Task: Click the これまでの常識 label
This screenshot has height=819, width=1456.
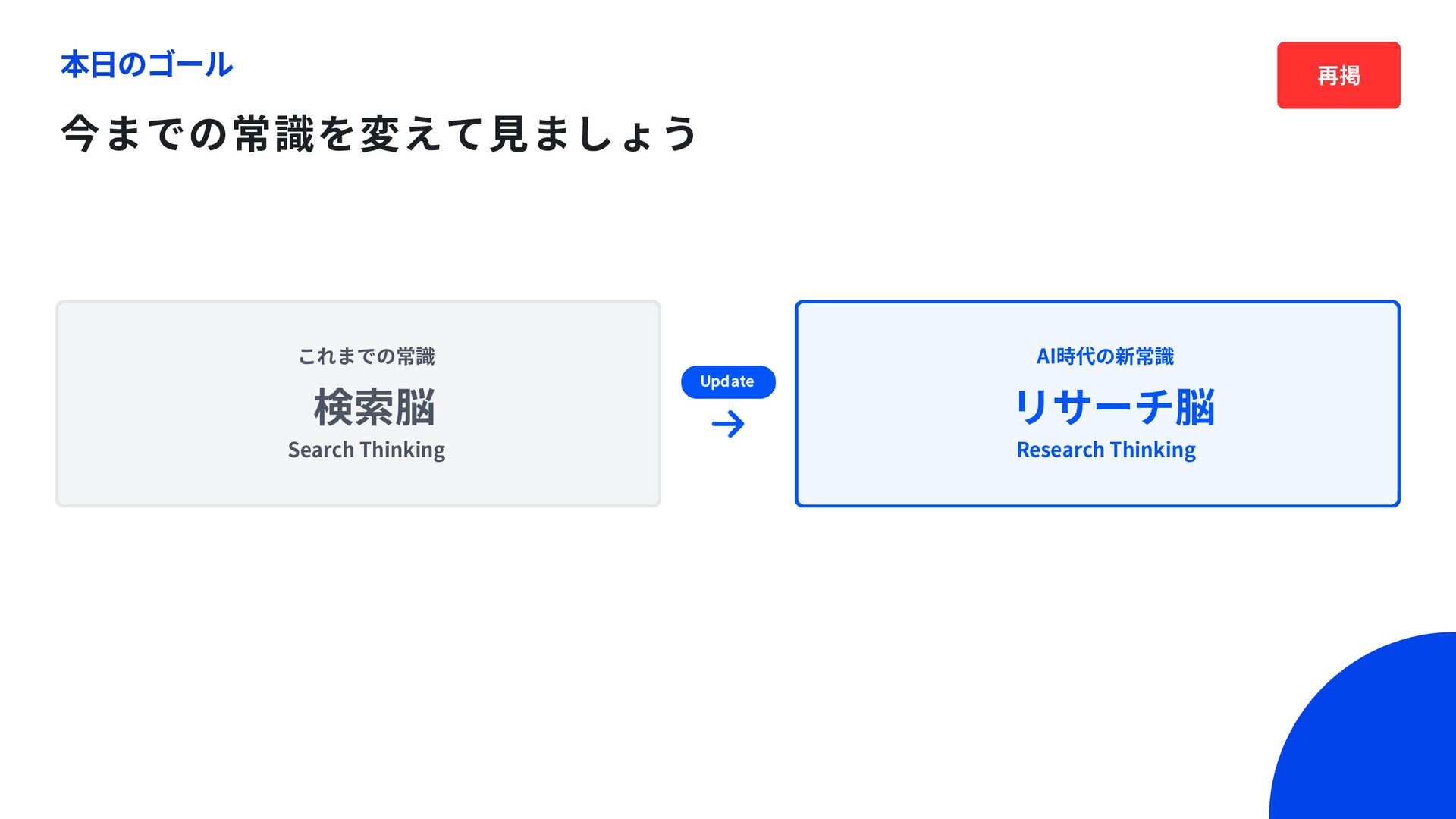Action: point(366,356)
